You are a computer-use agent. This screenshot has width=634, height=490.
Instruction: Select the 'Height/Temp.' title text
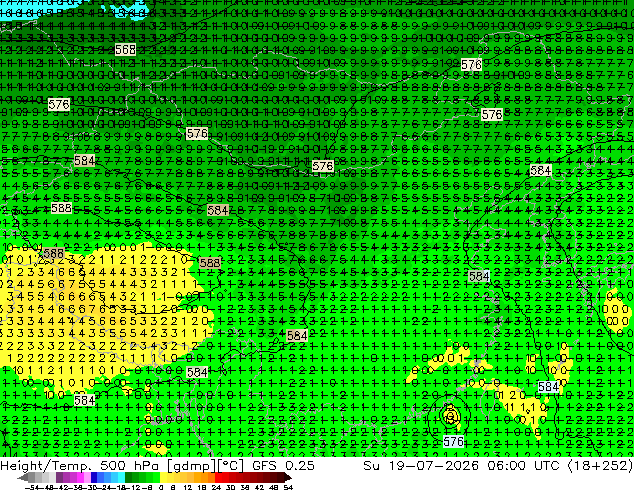click(48, 465)
